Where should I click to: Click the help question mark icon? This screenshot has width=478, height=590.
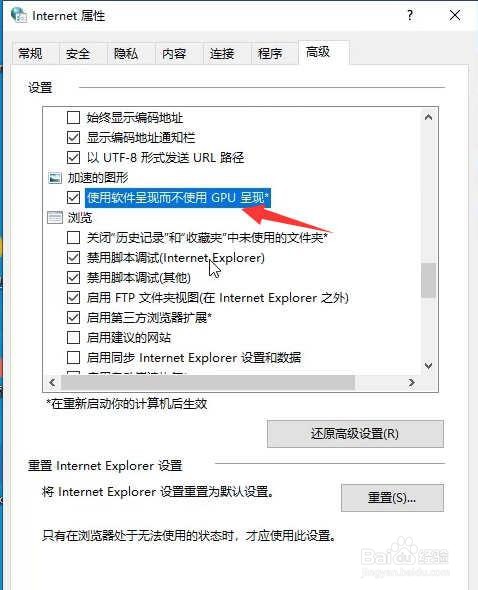coord(410,15)
